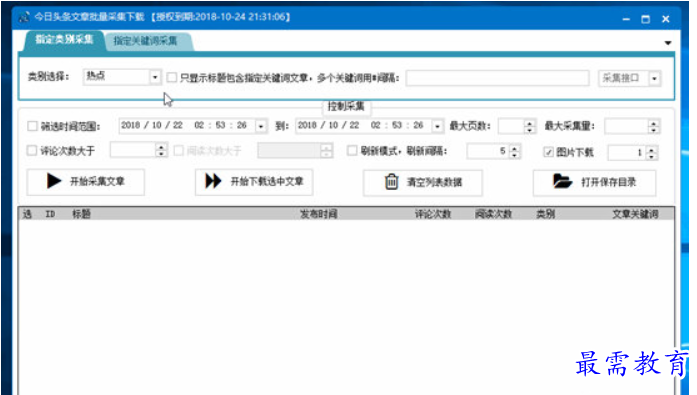Toggle the 刷新模式 checkbox

pyautogui.click(x=352, y=151)
